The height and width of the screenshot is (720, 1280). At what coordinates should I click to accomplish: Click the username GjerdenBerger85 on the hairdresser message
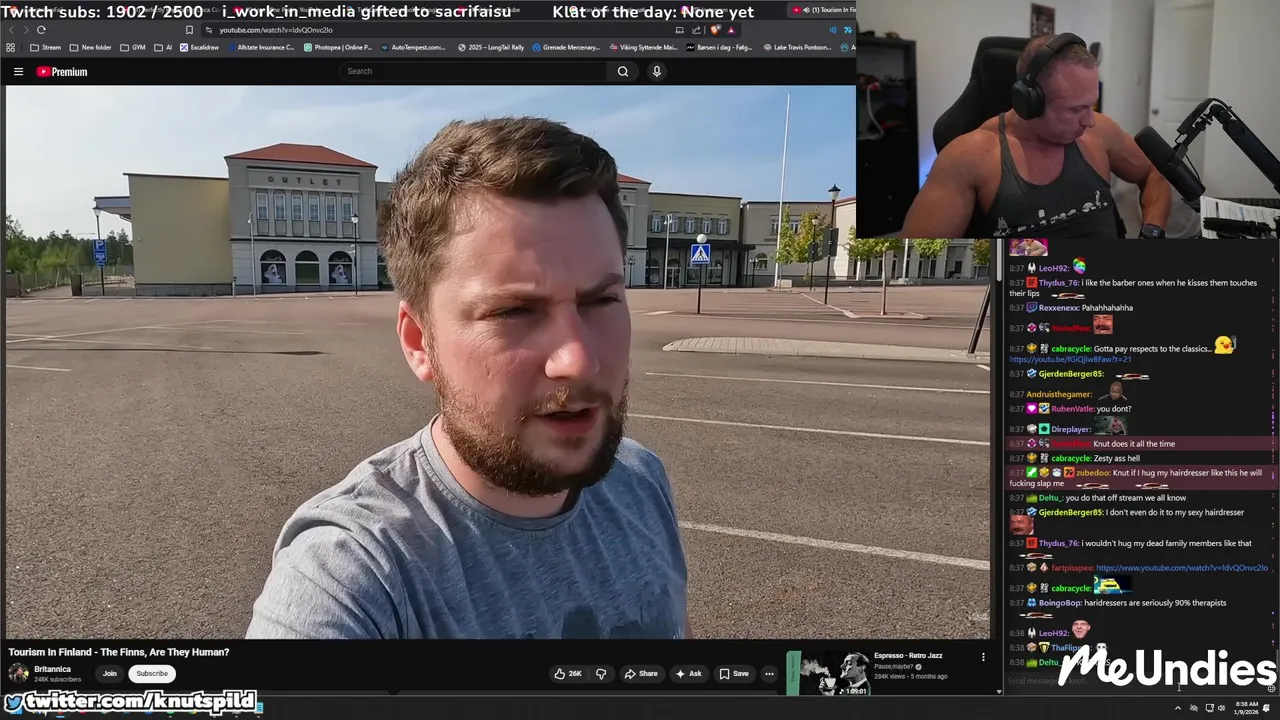pos(1071,513)
